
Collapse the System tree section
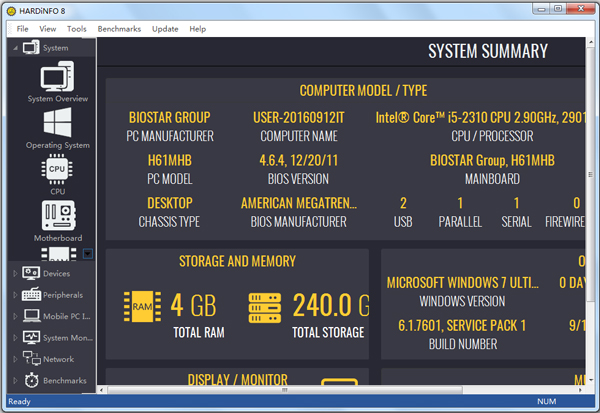click(15, 48)
